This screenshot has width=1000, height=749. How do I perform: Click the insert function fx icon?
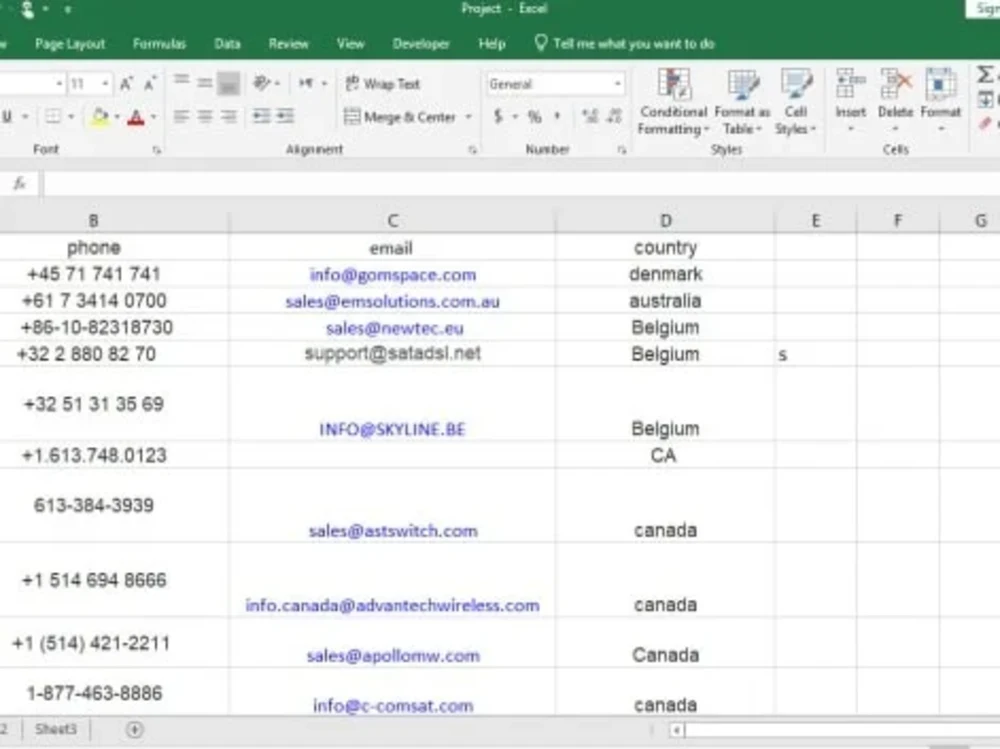20,184
